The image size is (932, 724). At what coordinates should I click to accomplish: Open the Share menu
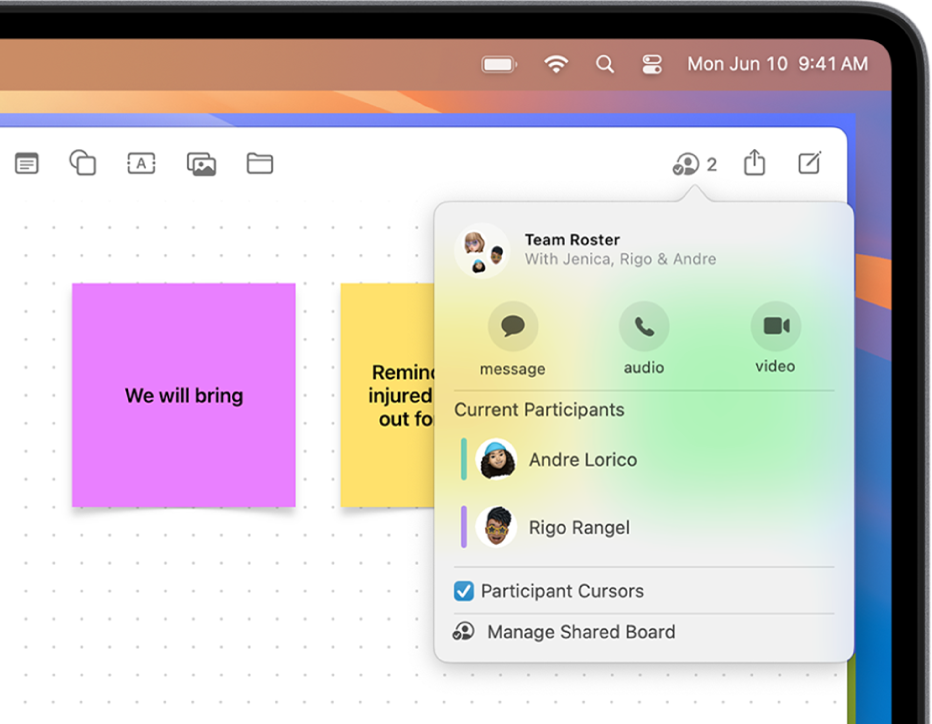tap(755, 163)
